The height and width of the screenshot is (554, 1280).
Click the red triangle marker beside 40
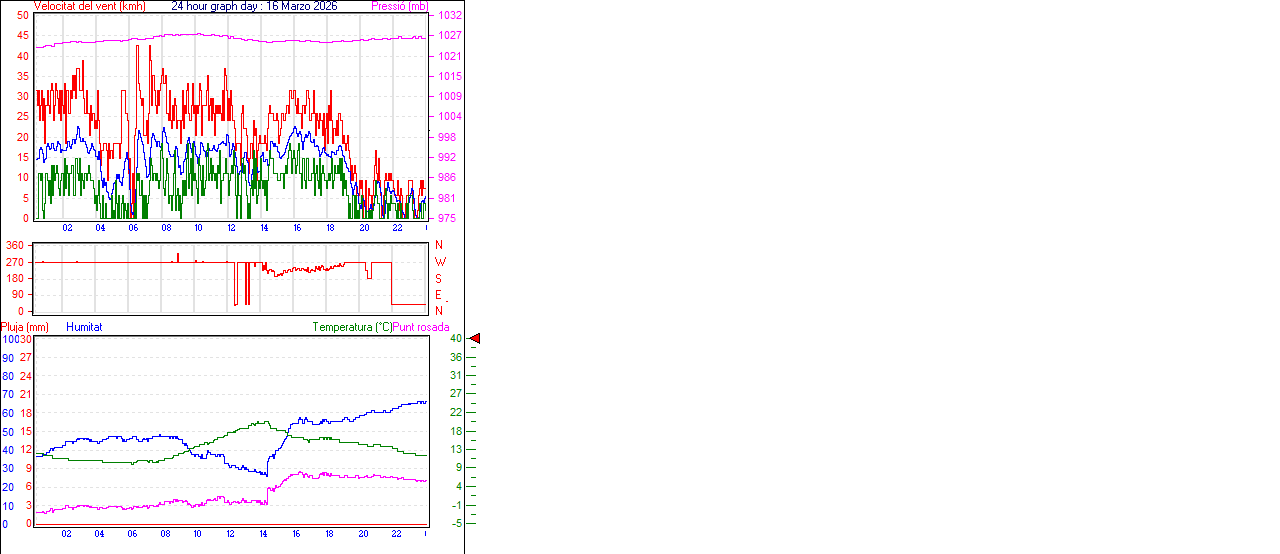tap(475, 339)
